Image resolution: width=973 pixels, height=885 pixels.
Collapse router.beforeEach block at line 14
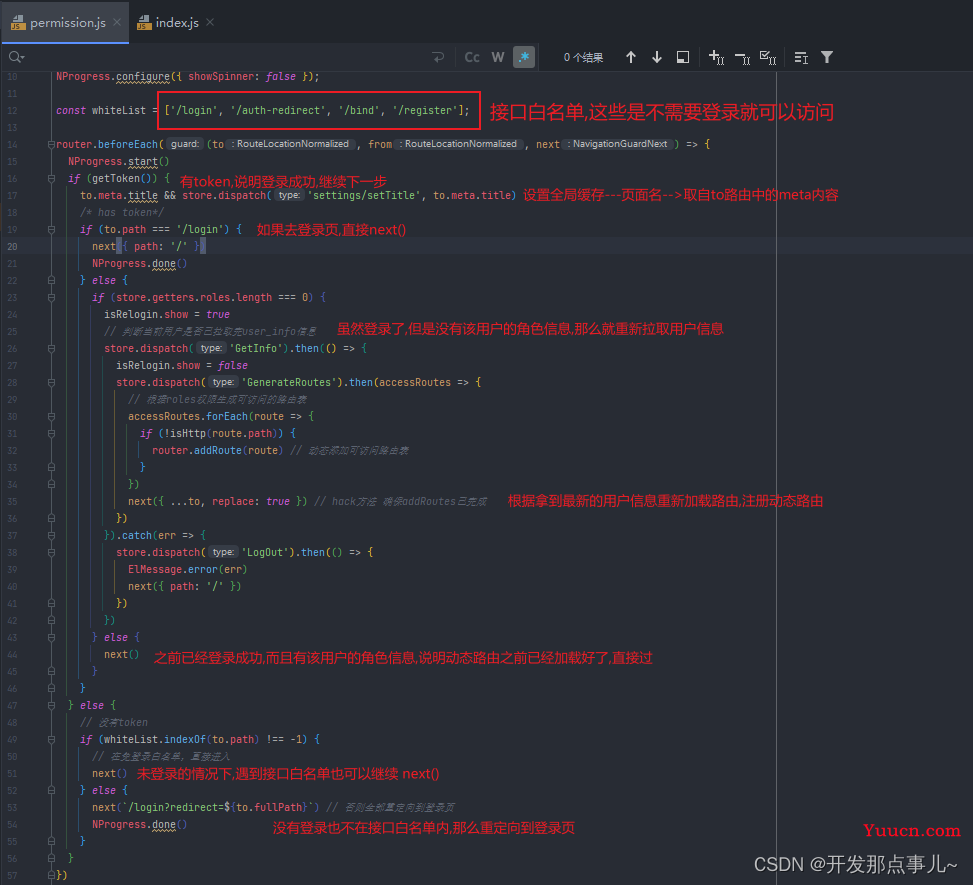pos(52,145)
